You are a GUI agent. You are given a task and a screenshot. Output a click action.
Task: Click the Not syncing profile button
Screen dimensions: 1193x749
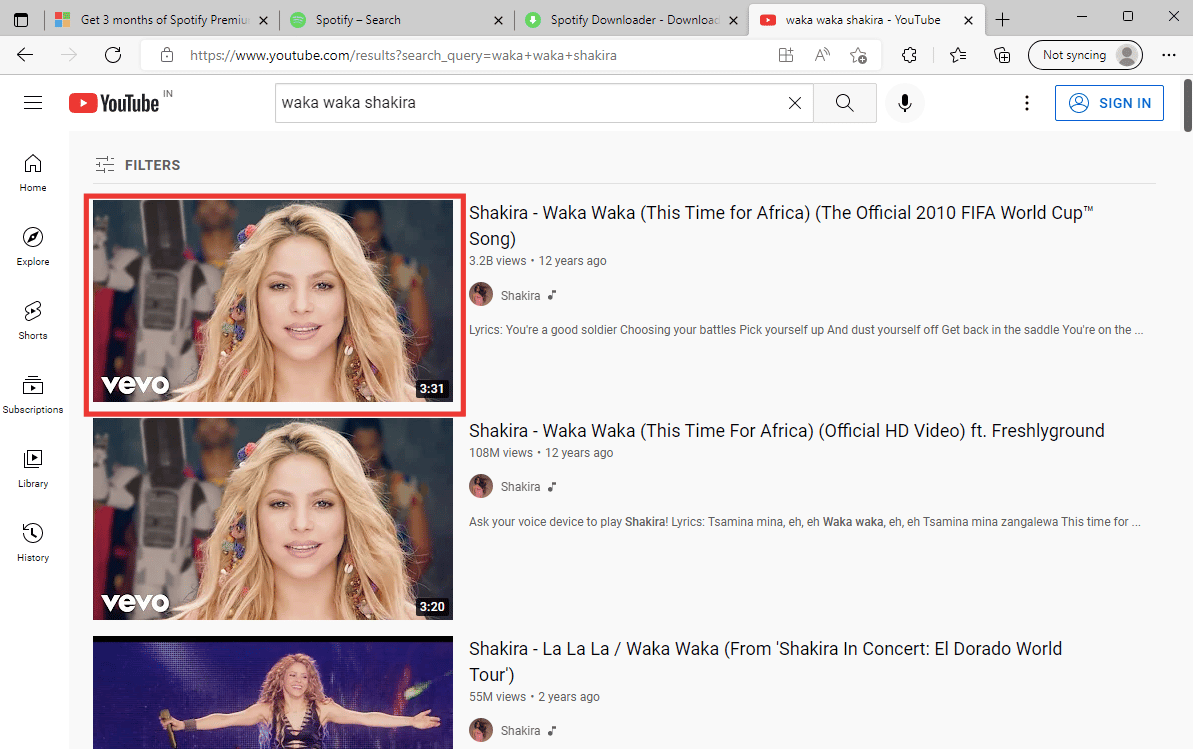pyautogui.click(x=1085, y=55)
